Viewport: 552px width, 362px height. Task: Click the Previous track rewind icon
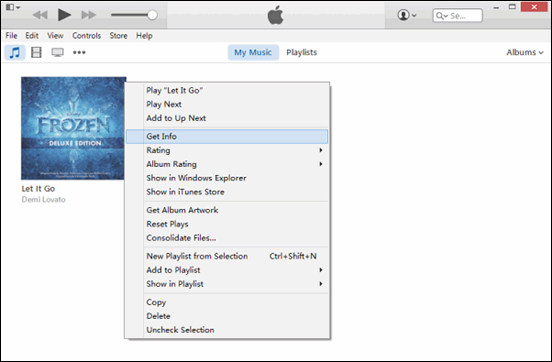[x=40, y=15]
